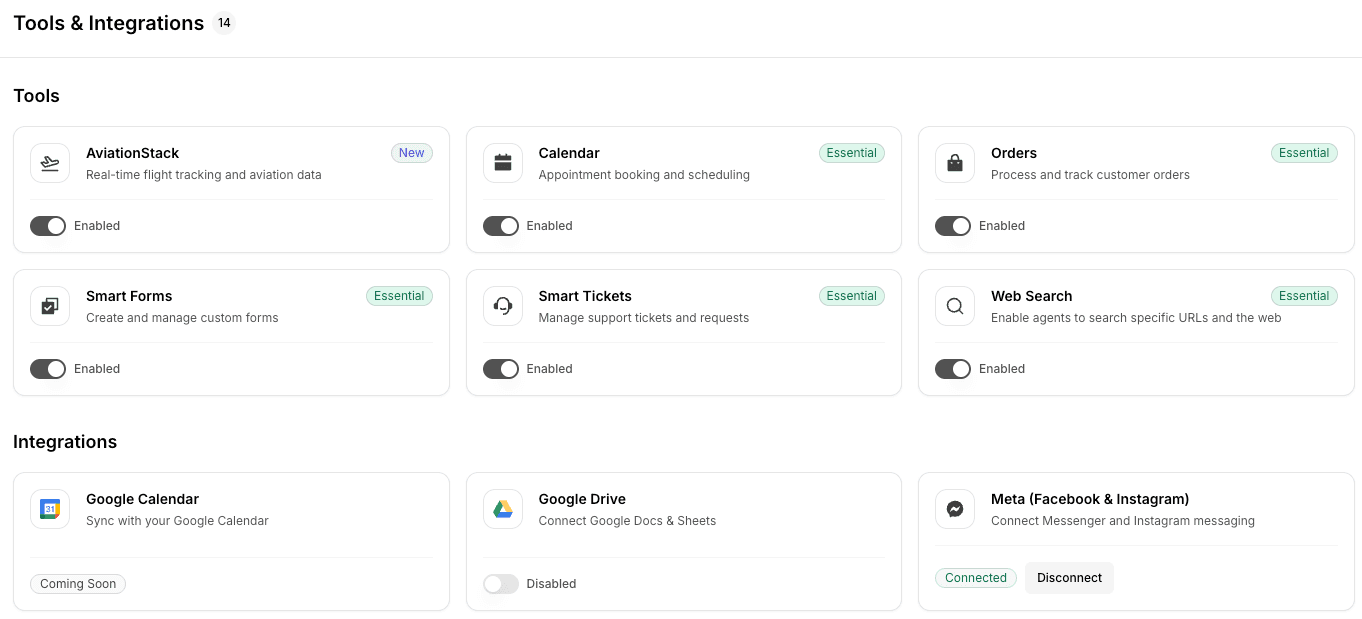Select the Smart Tickets headset icon
1362x619 pixels.
(x=503, y=306)
